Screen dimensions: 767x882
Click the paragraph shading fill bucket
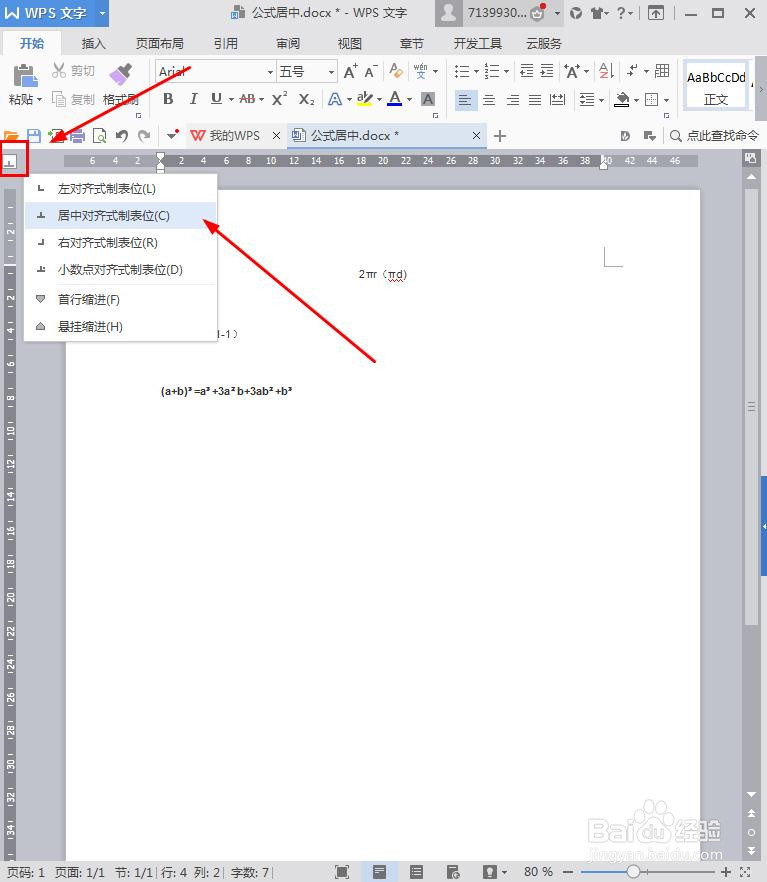click(x=622, y=100)
